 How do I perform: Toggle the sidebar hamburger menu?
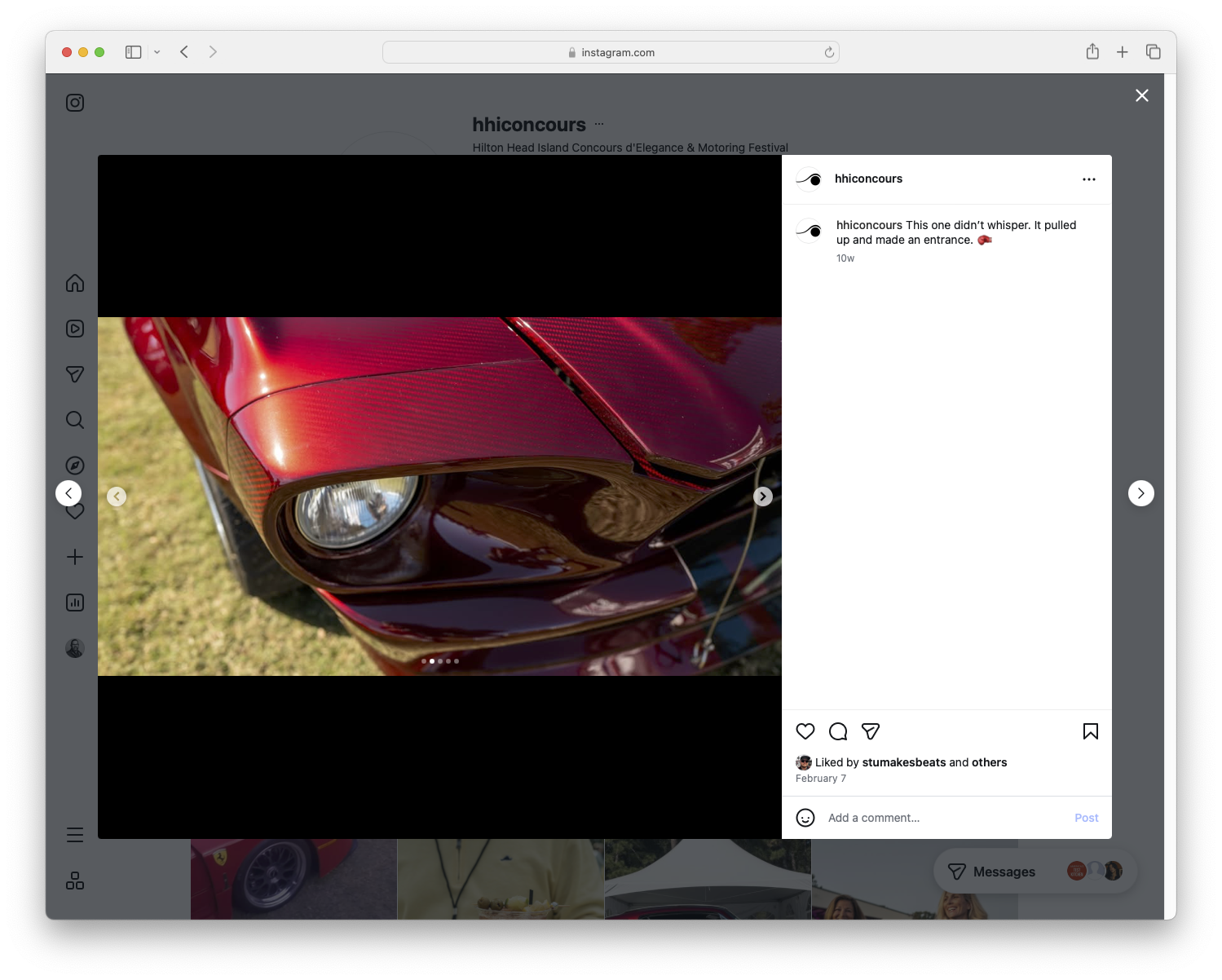click(x=75, y=834)
